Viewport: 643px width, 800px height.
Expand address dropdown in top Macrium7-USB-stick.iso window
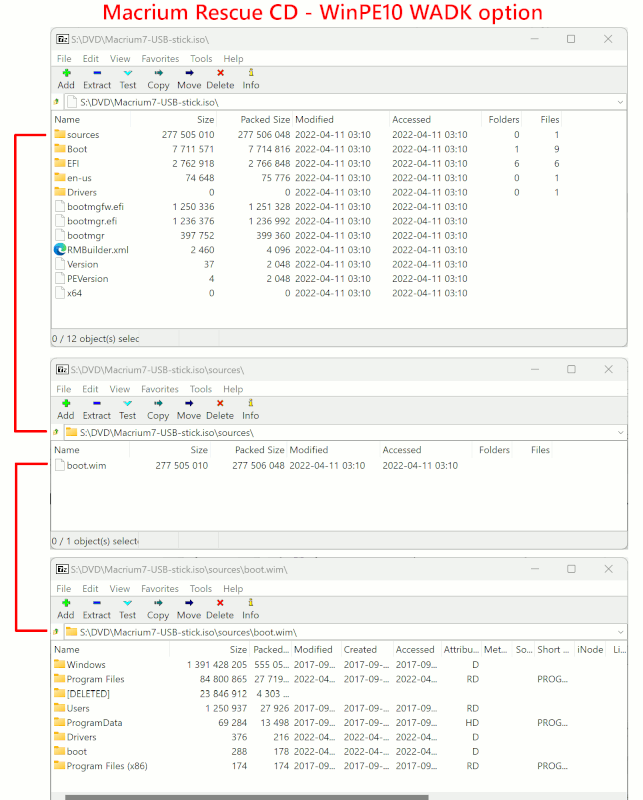[620, 102]
